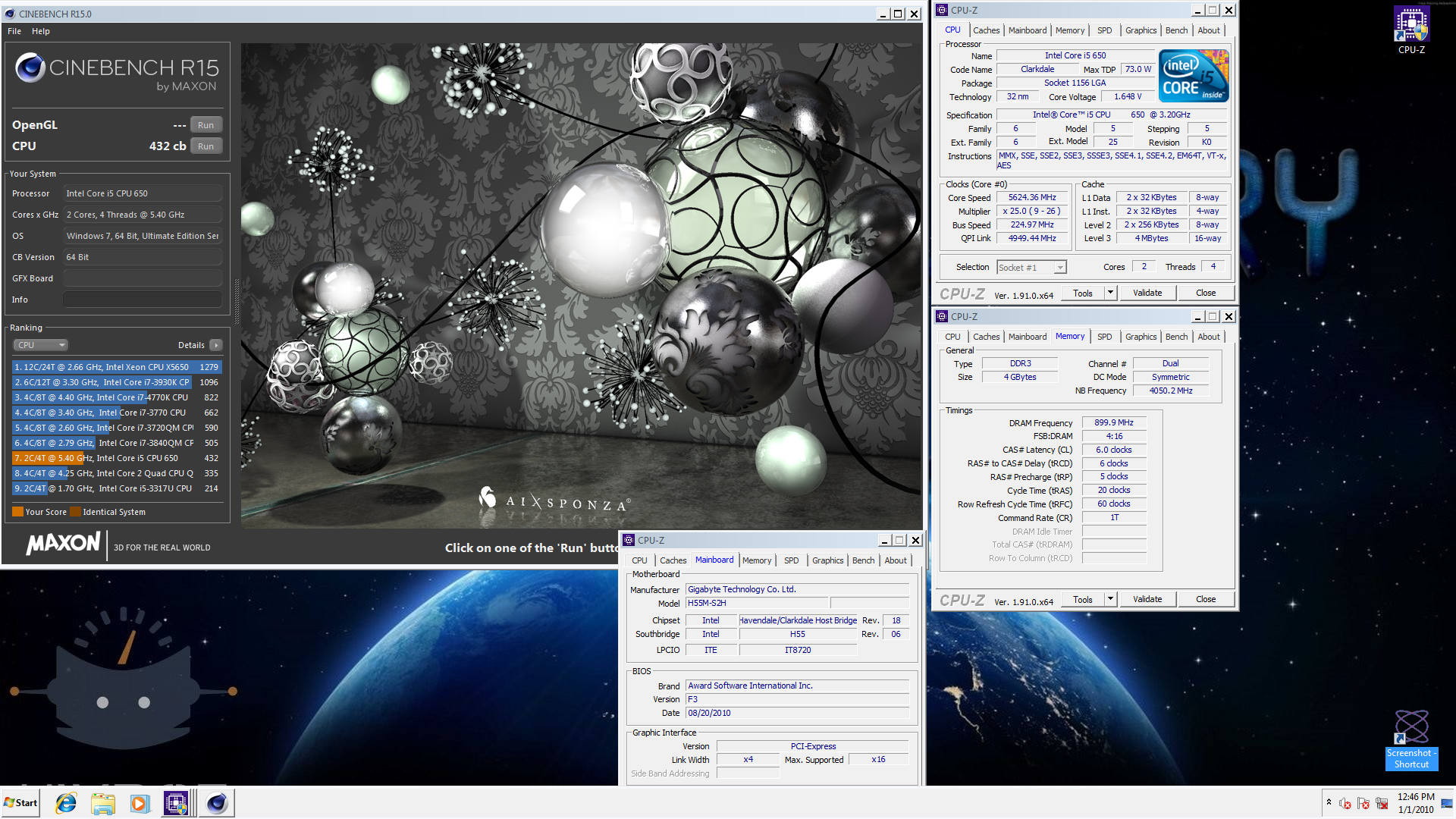Select ranking row 8 Core 2 Quad

tap(117, 473)
